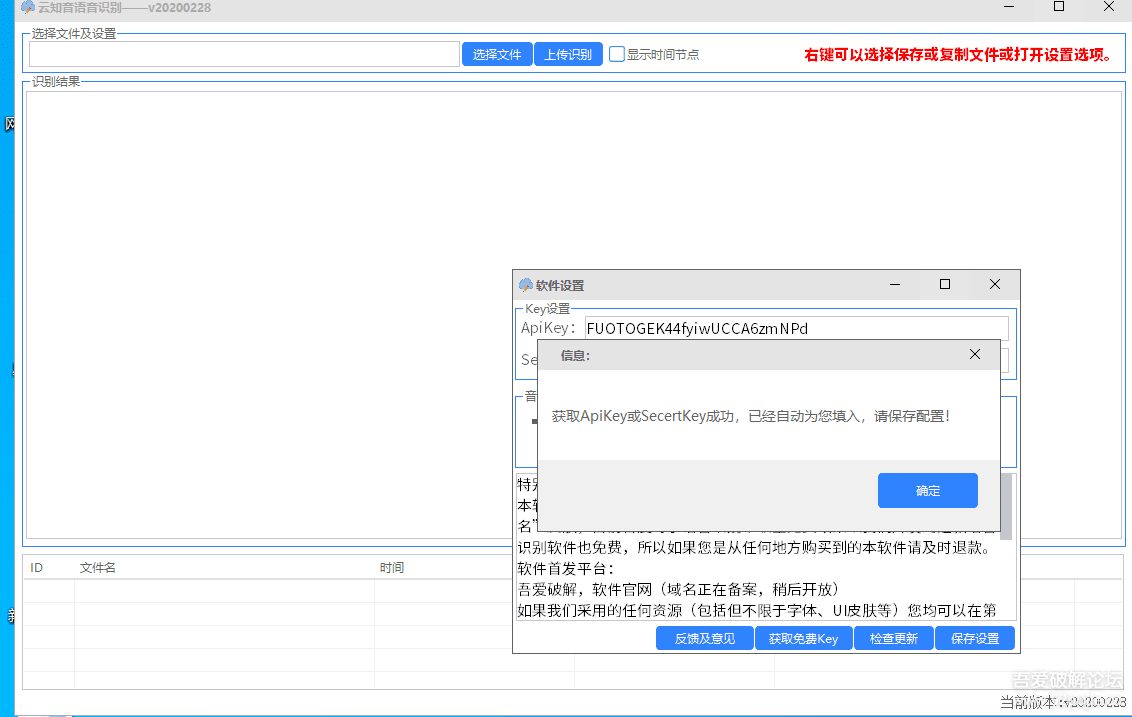Click the 时间 column header
The image size is (1132, 717).
pos(392,568)
